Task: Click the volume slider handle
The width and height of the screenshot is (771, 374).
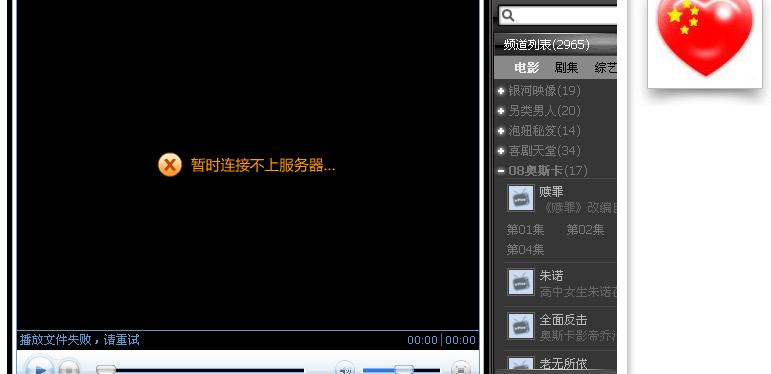Action: (404, 370)
